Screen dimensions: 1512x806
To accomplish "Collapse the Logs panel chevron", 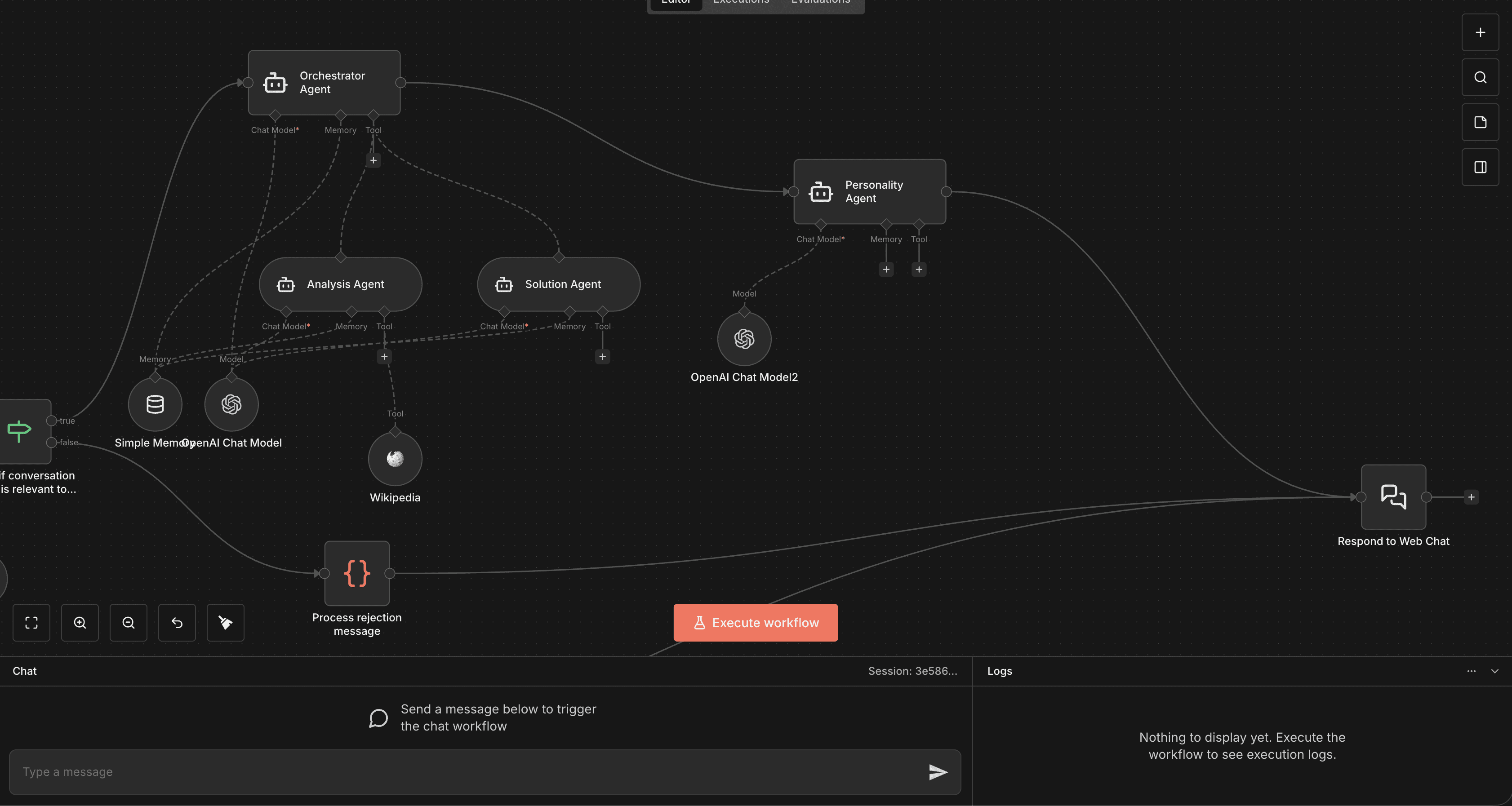I will [1494, 671].
